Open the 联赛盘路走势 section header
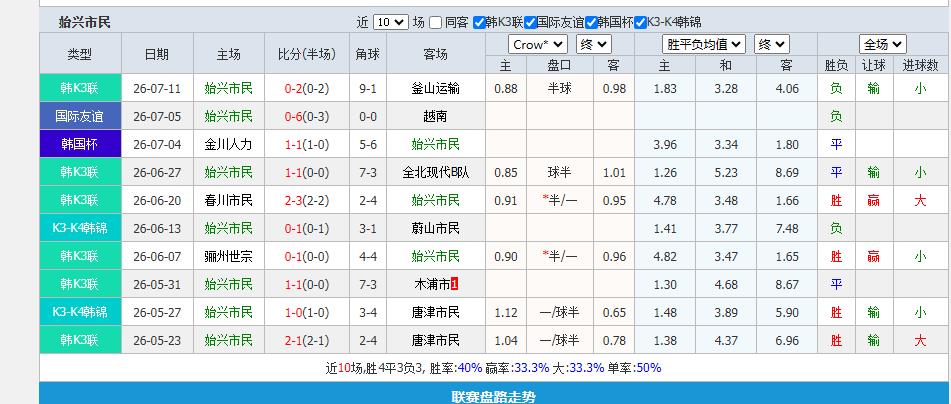The image size is (951, 404). pos(494,397)
